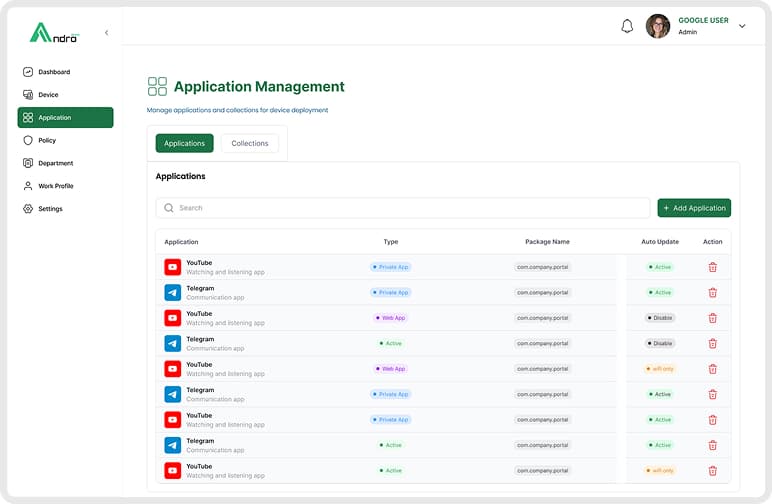772x504 pixels.
Task: Go to the Policy section
Action: pos(47,140)
